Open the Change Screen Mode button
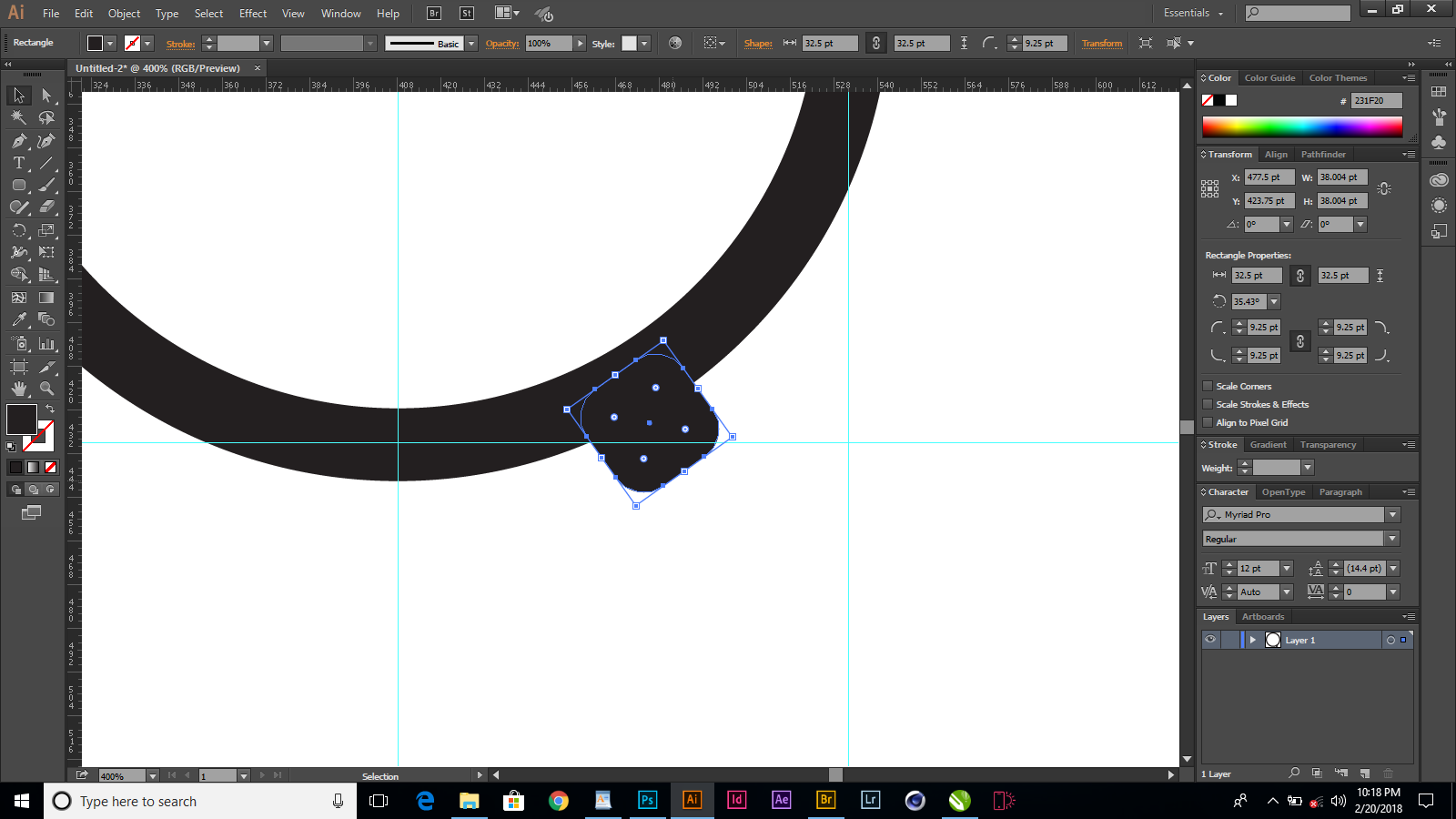This screenshot has width=1456, height=819. tap(31, 512)
